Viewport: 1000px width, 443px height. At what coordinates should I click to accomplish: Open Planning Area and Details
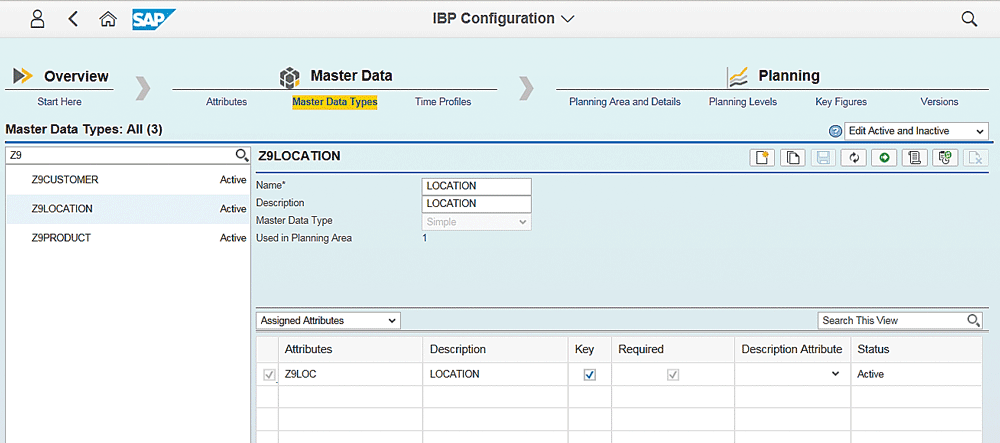[624, 101]
